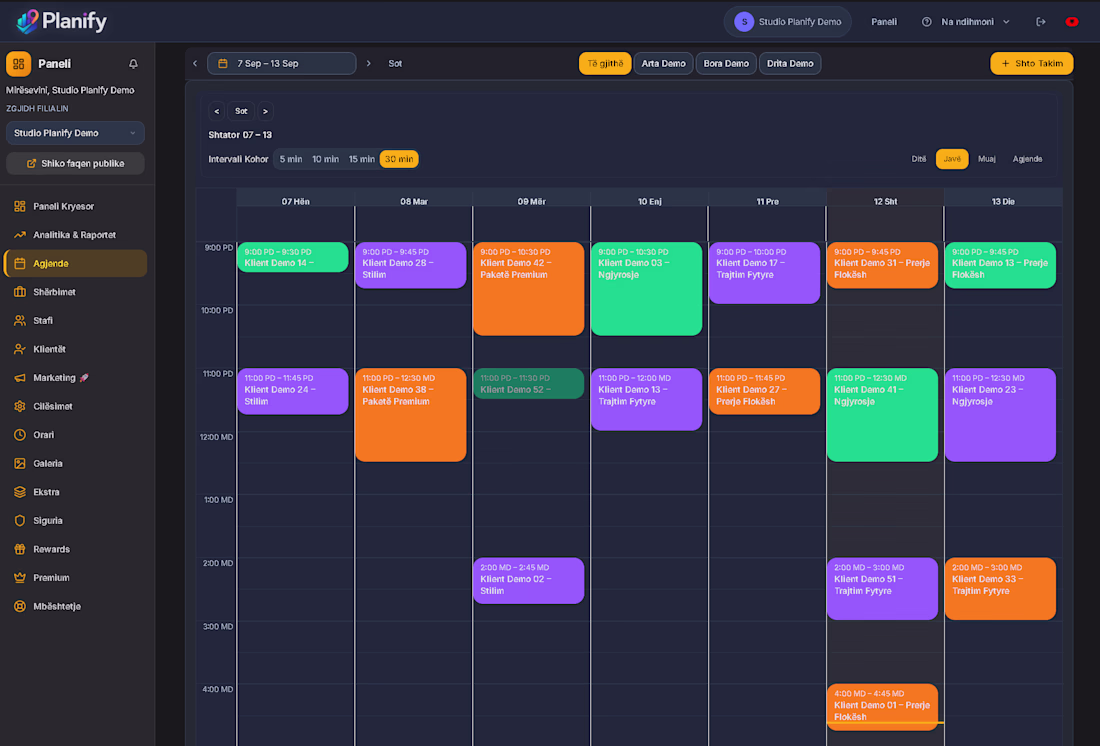Click Shiko faqen publike button
1100x746 pixels.
click(x=75, y=164)
